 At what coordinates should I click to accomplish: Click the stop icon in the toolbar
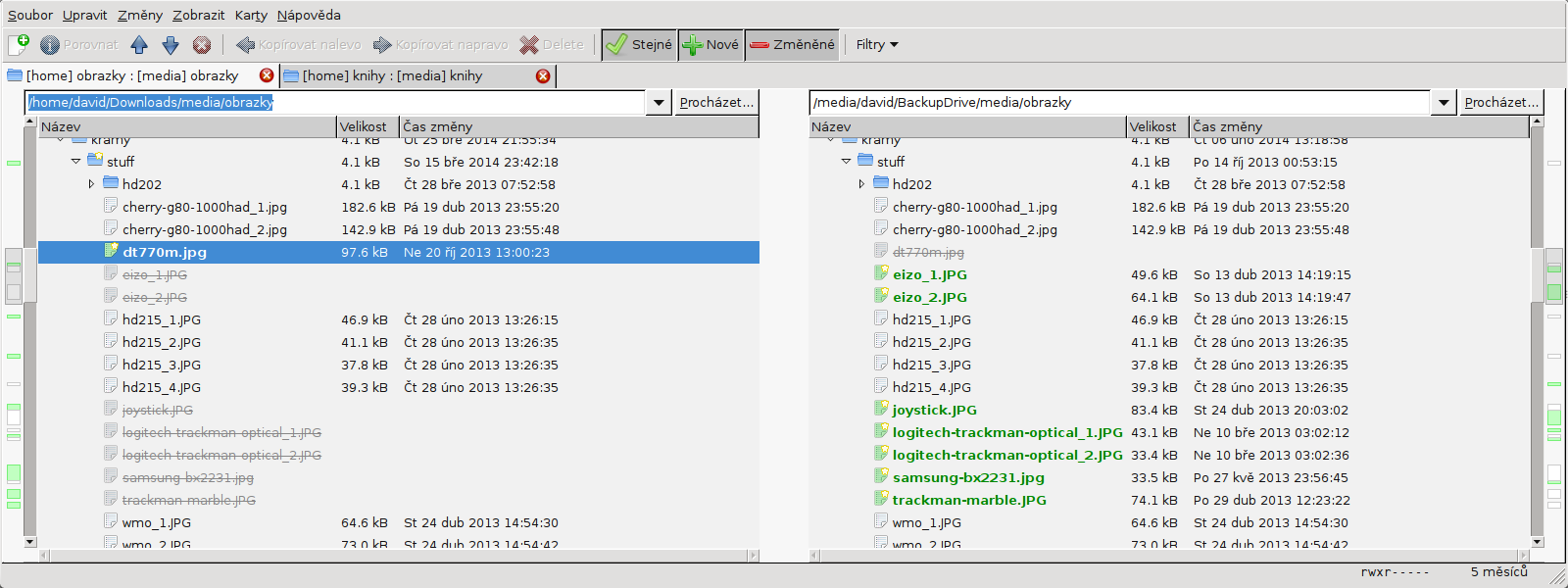pos(202,44)
